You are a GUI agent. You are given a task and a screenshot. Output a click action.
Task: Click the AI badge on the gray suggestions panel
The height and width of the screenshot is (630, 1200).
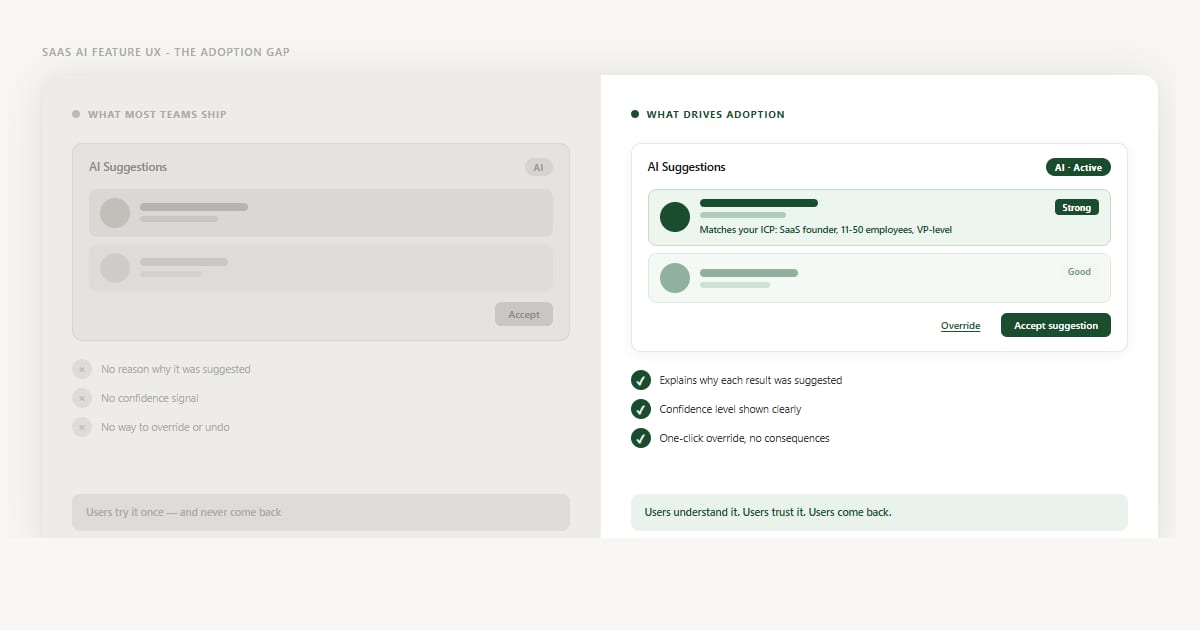(x=539, y=167)
